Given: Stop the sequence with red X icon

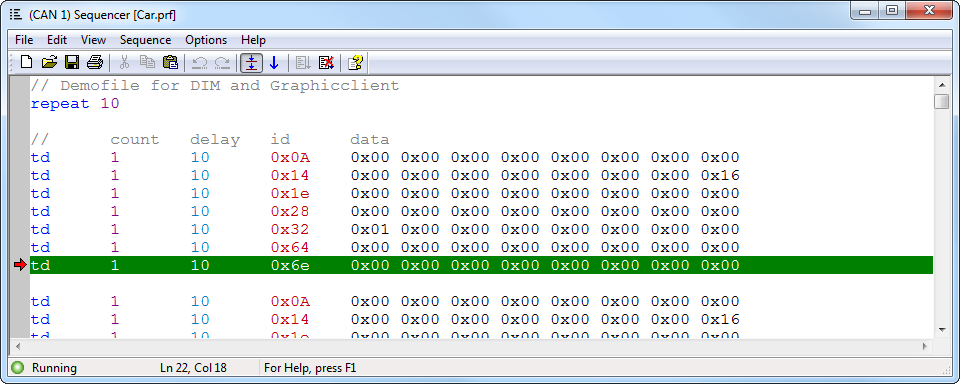Looking at the screenshot, I should click(326, 62).
